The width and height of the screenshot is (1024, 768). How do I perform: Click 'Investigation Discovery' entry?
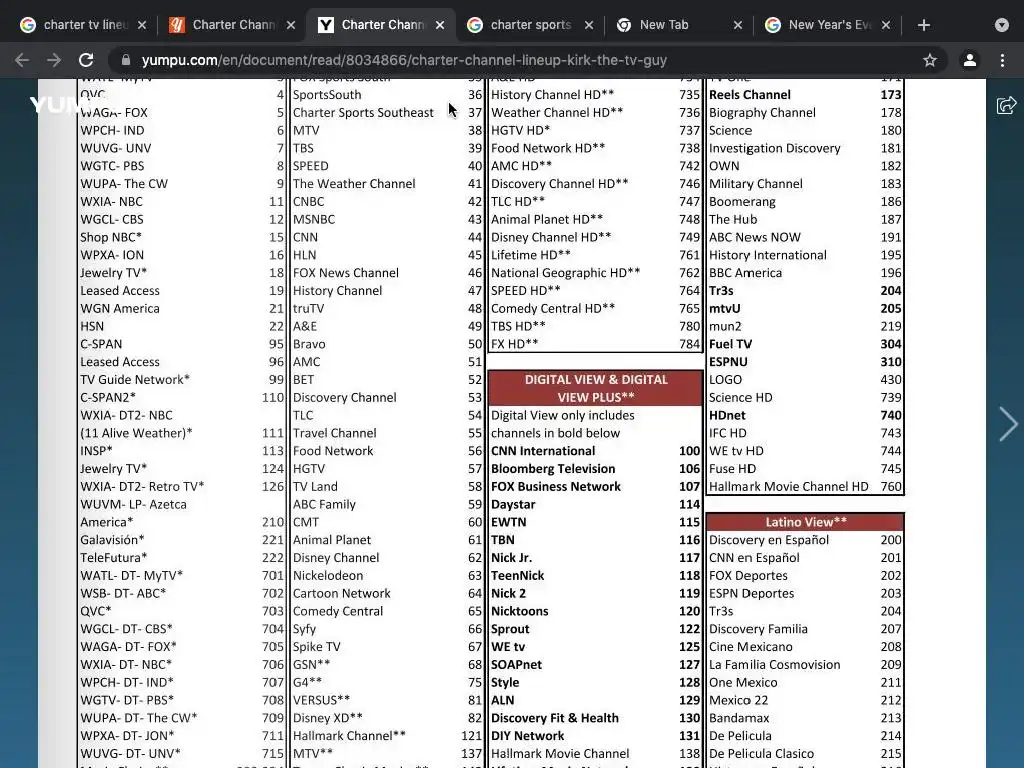775,148
